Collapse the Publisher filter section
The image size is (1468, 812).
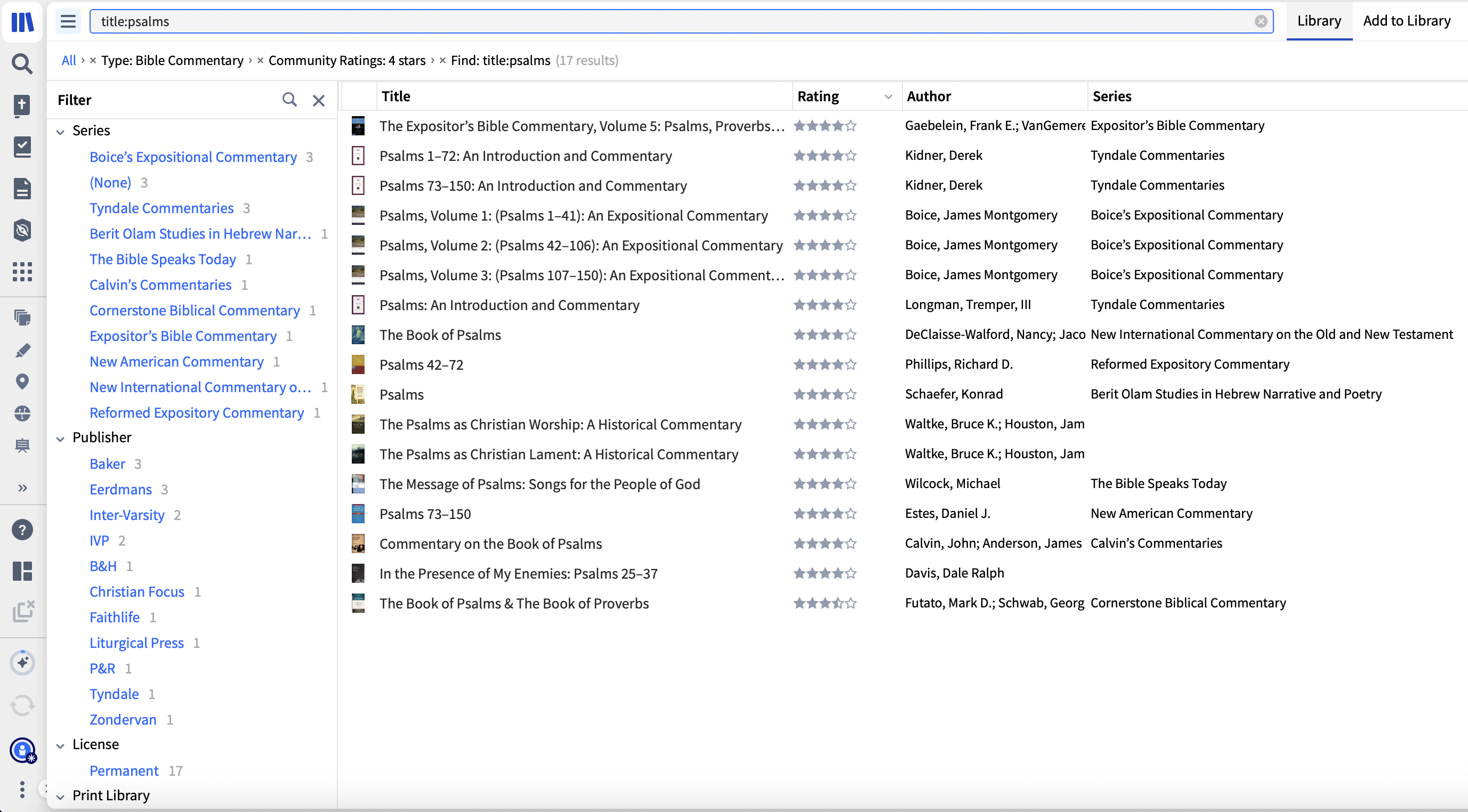tap(60, 438)
